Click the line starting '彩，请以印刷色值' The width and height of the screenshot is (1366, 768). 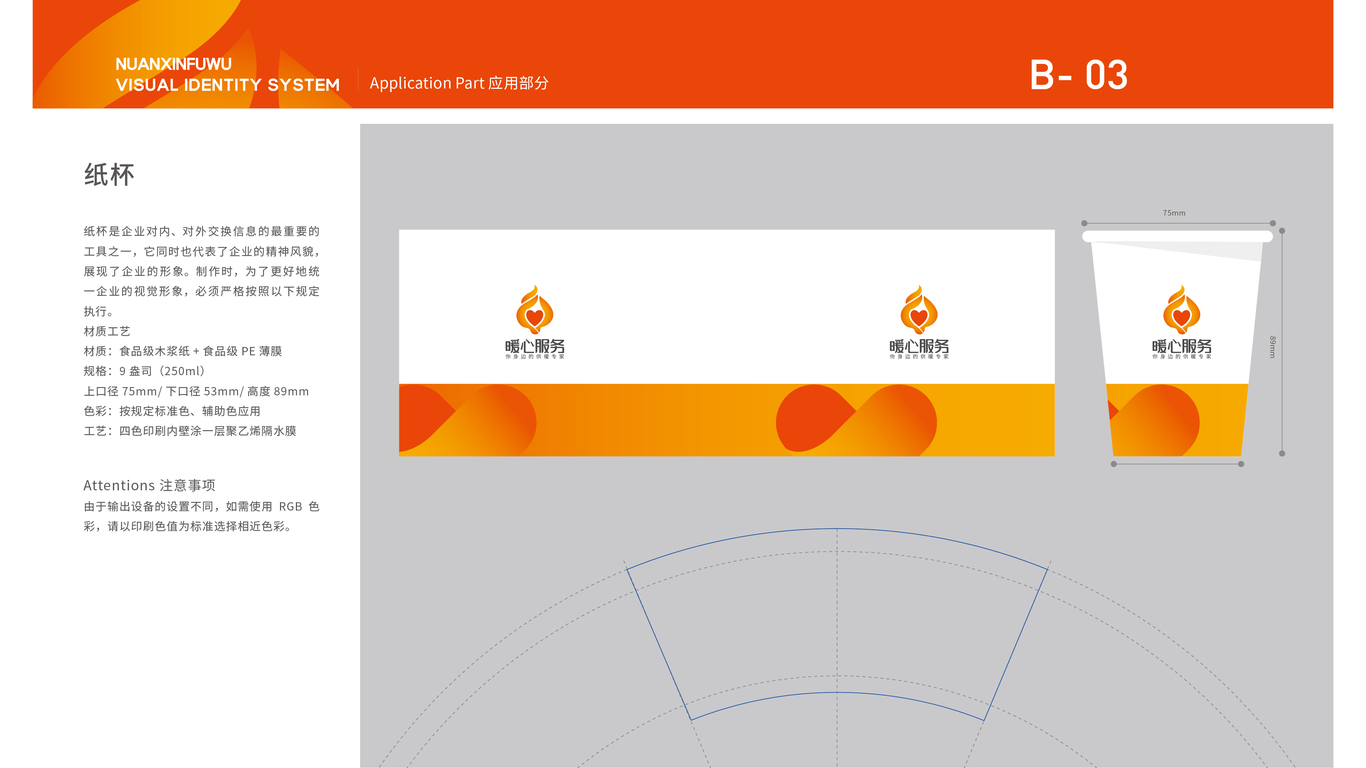[x=188, y=527]
